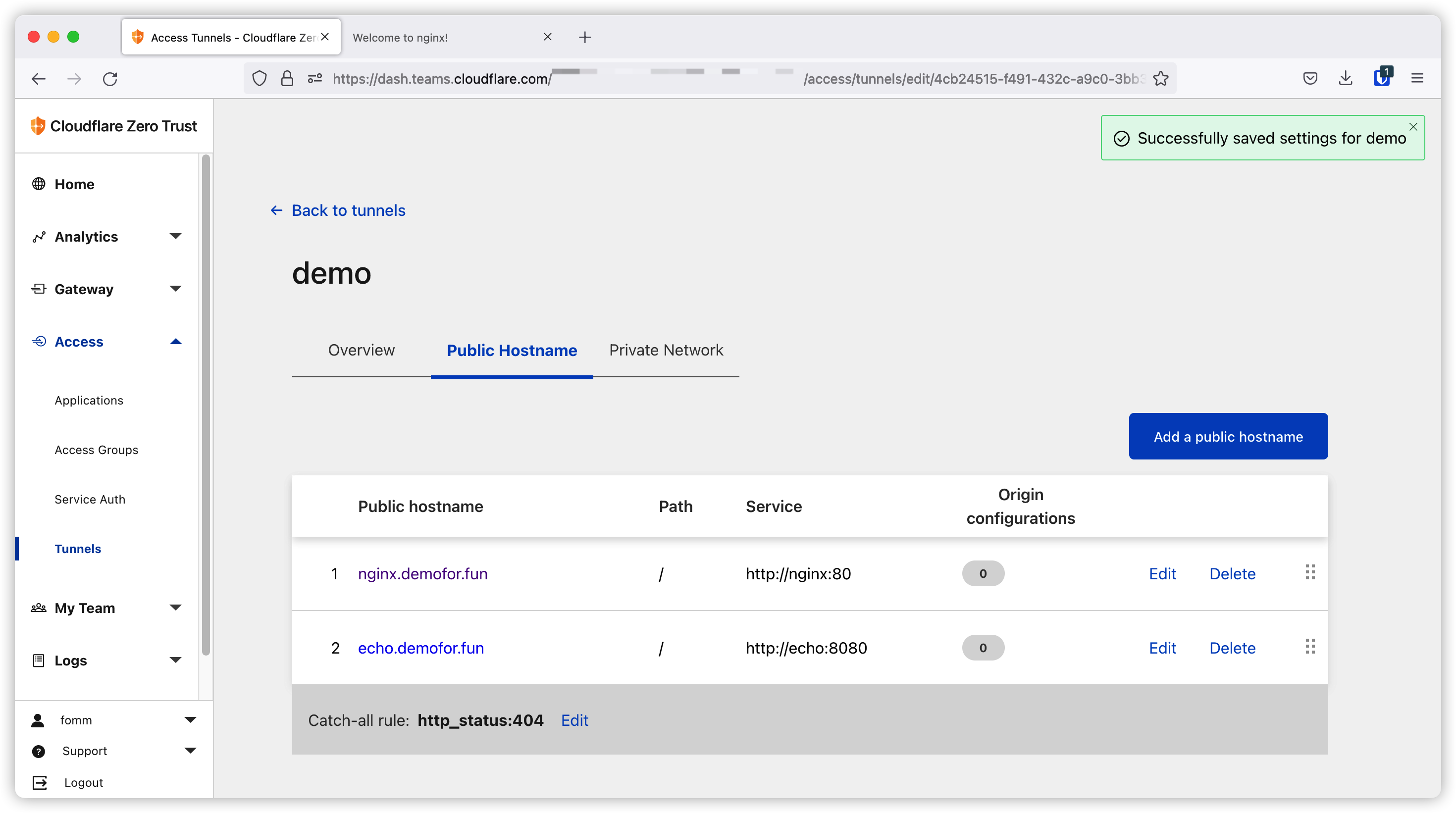Click the Home globe icon in sidebar

(x=39, y=184)
